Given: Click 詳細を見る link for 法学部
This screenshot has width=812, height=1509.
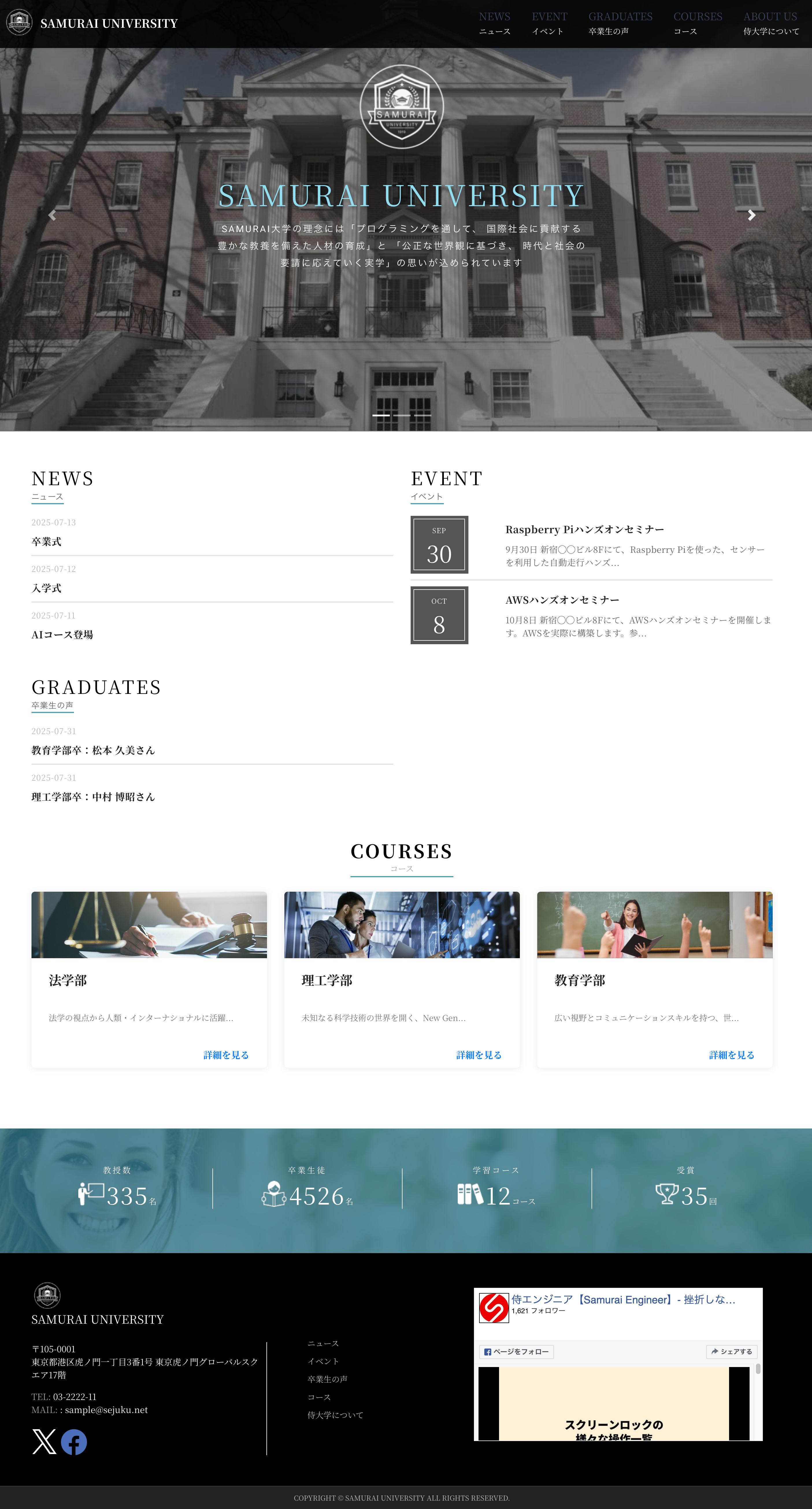Looking at the screenshot, I should 226,1055.
